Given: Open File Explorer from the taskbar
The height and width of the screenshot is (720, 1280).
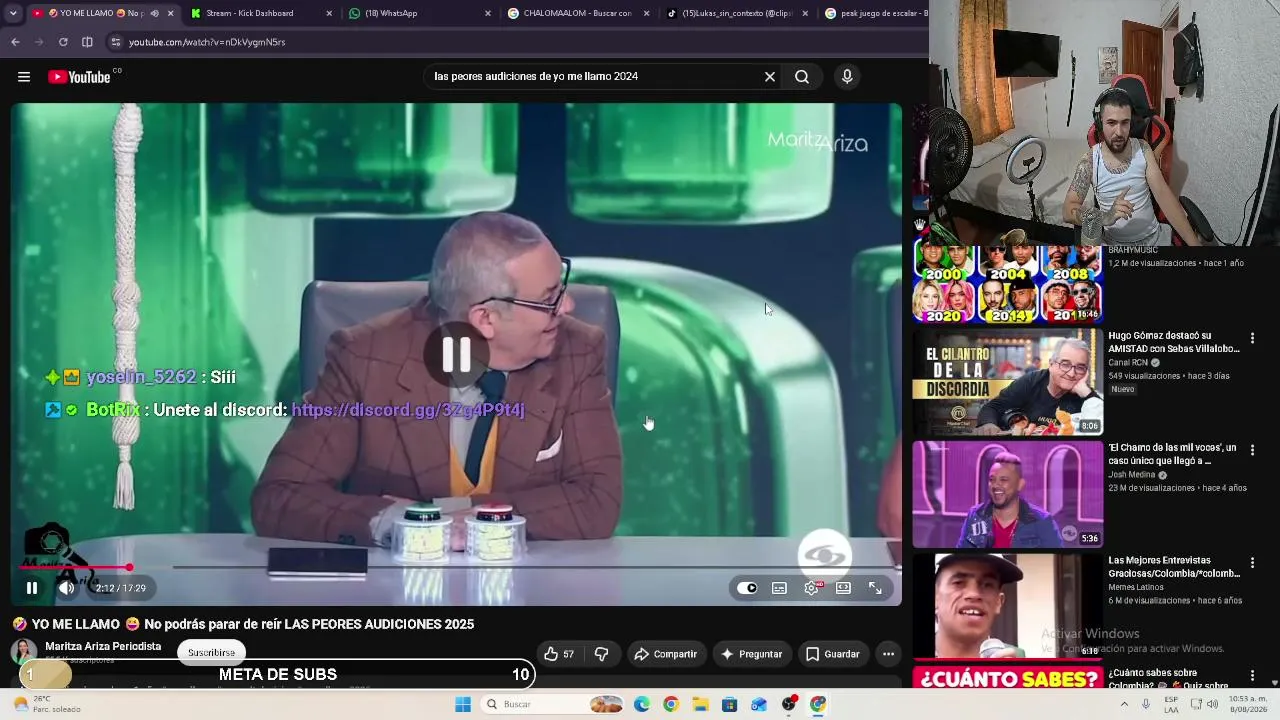Looking at the screenshot, I should pyautogui.click(x=700, y=704).
